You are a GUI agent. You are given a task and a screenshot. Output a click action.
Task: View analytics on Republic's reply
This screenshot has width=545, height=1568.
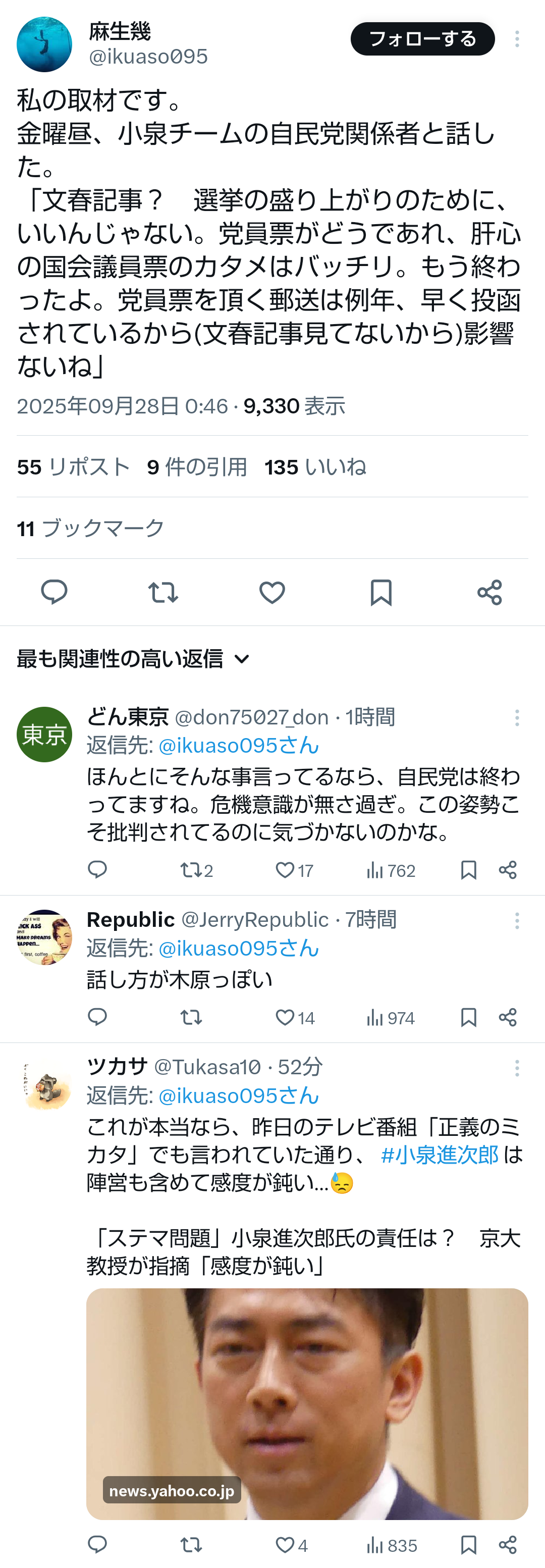391,1018
